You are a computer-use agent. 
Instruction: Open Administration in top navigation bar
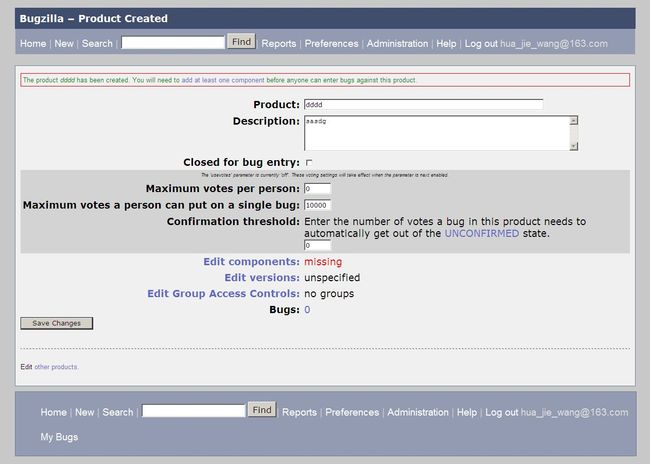tap(397, 44)
